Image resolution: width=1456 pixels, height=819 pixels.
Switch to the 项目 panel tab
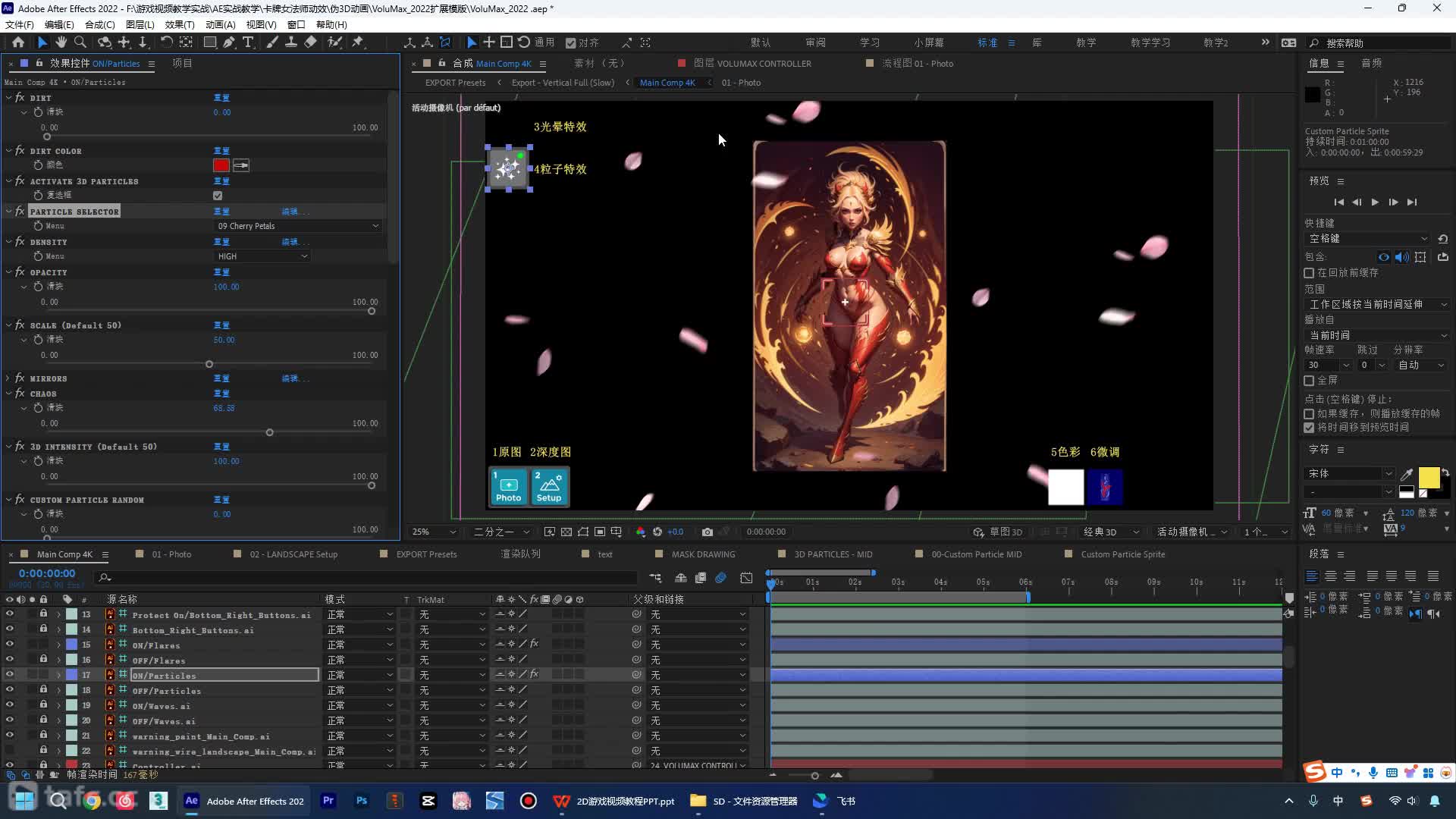coord(182,63)
